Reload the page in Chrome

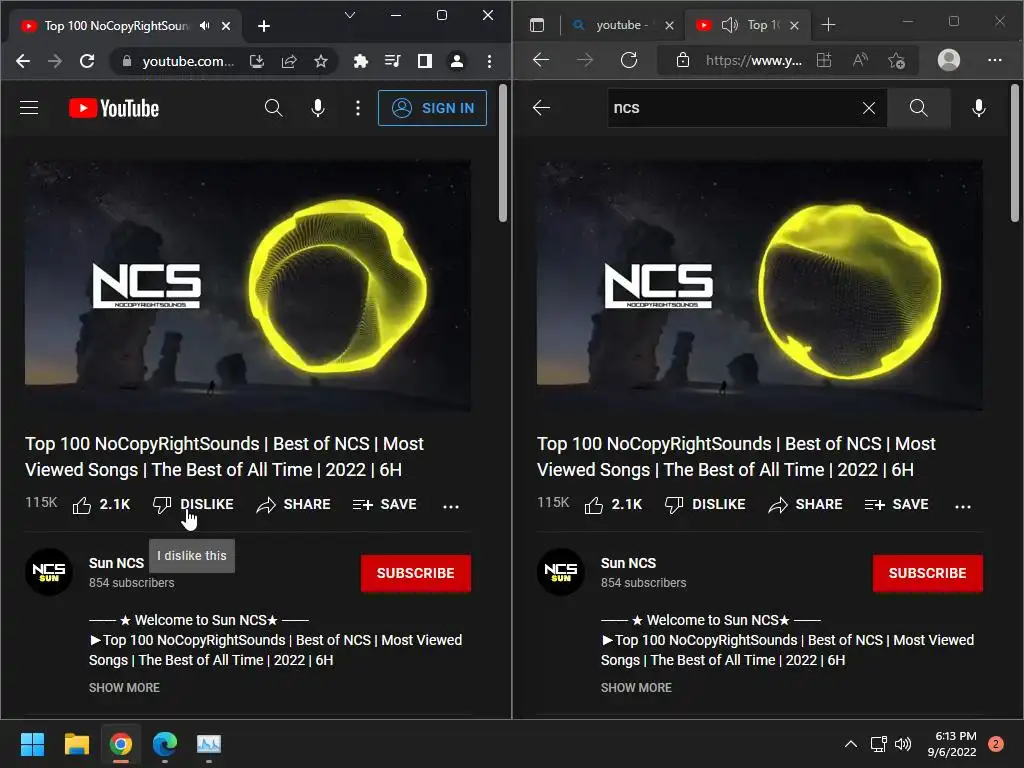click(x=87, y=61)
